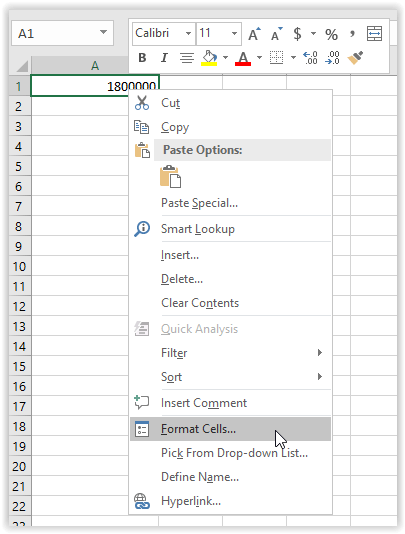This screenshot has width=405, height=534.
Task: Click the Format Painter brush
Action: 355,58
